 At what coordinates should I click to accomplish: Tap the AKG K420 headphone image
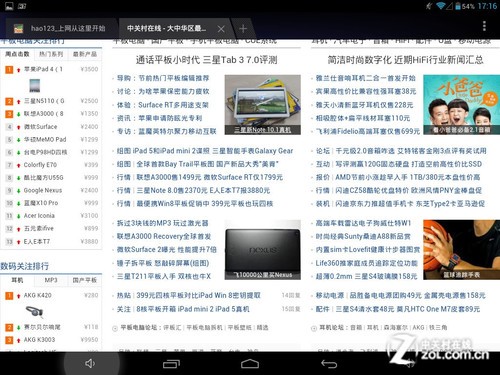(35, 311)
